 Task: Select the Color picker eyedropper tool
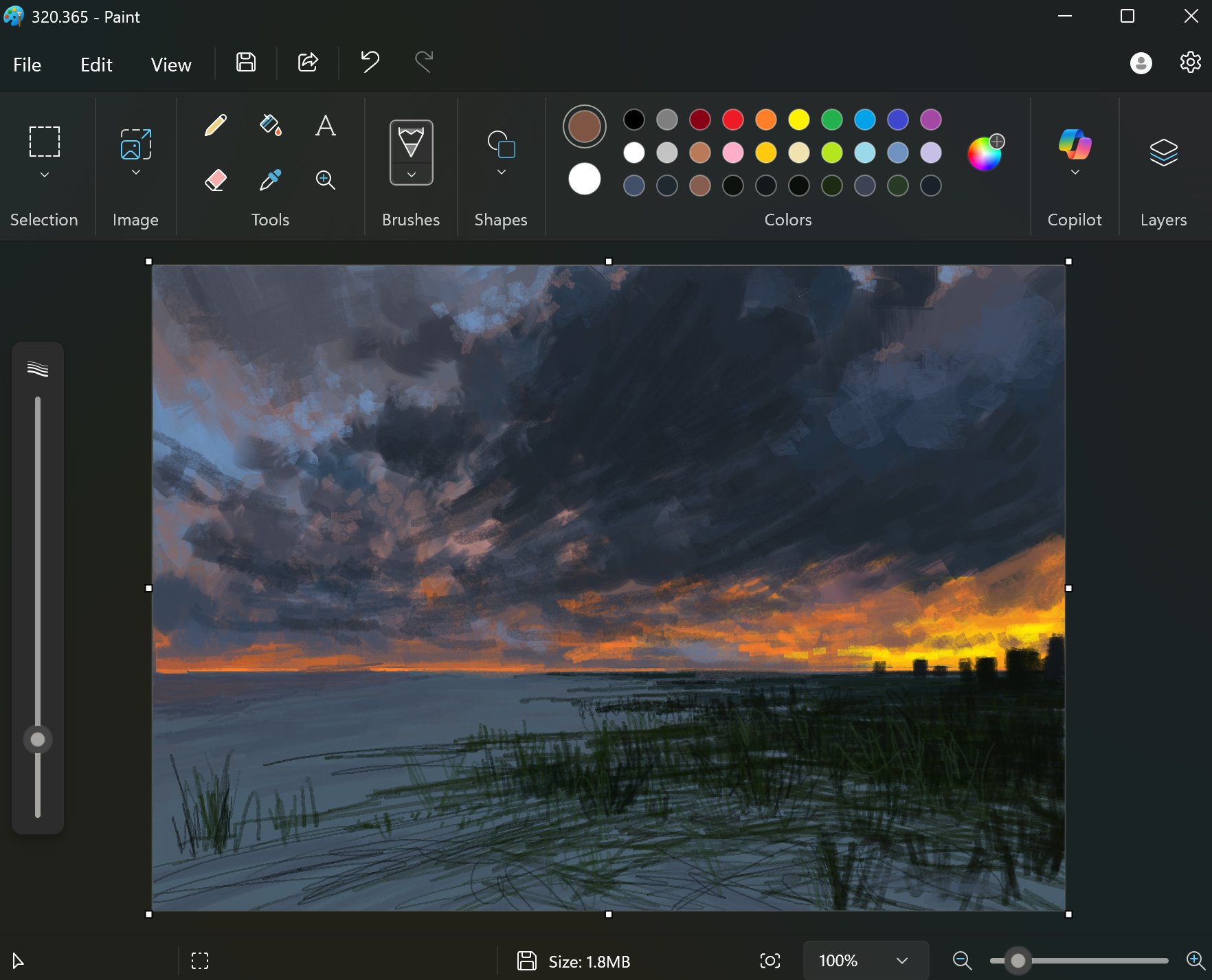coord(270,180)
